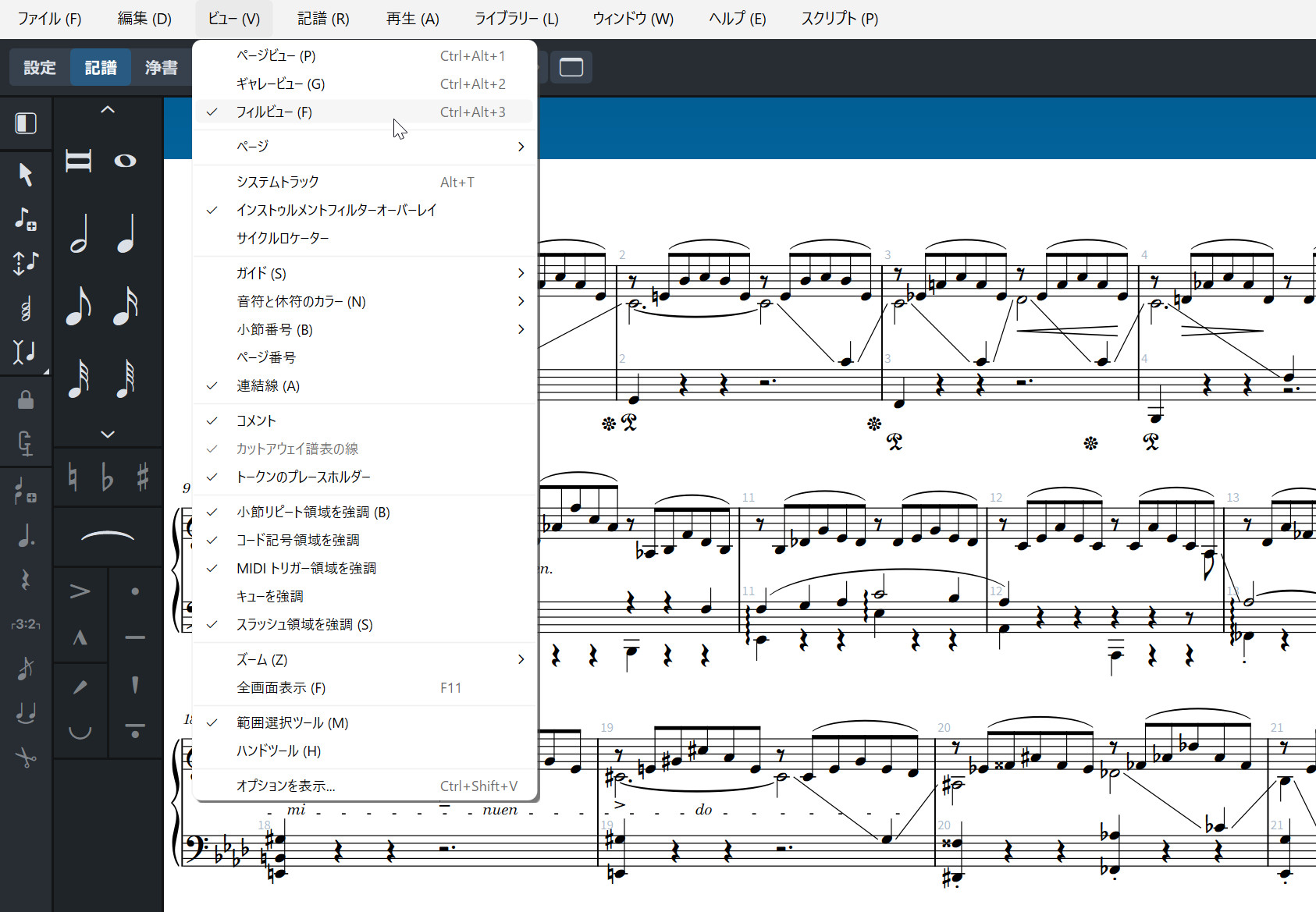Select ハンドツール (H) entry
The image size is (1316, 912).
click(365, 751)
